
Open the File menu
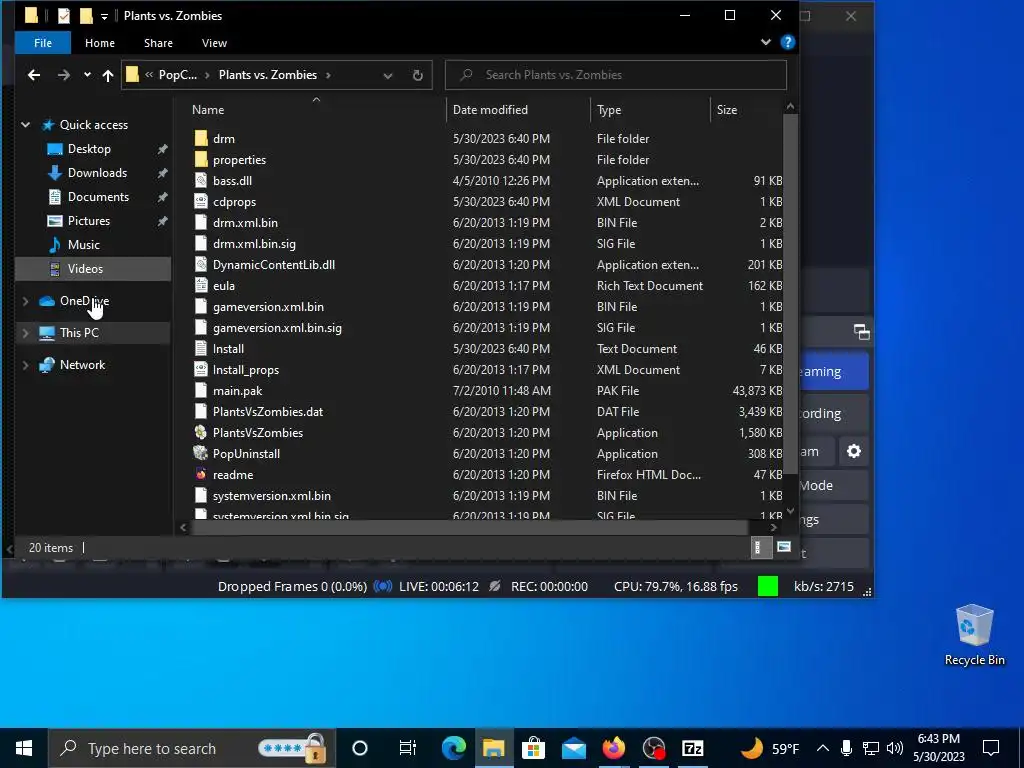43,43
